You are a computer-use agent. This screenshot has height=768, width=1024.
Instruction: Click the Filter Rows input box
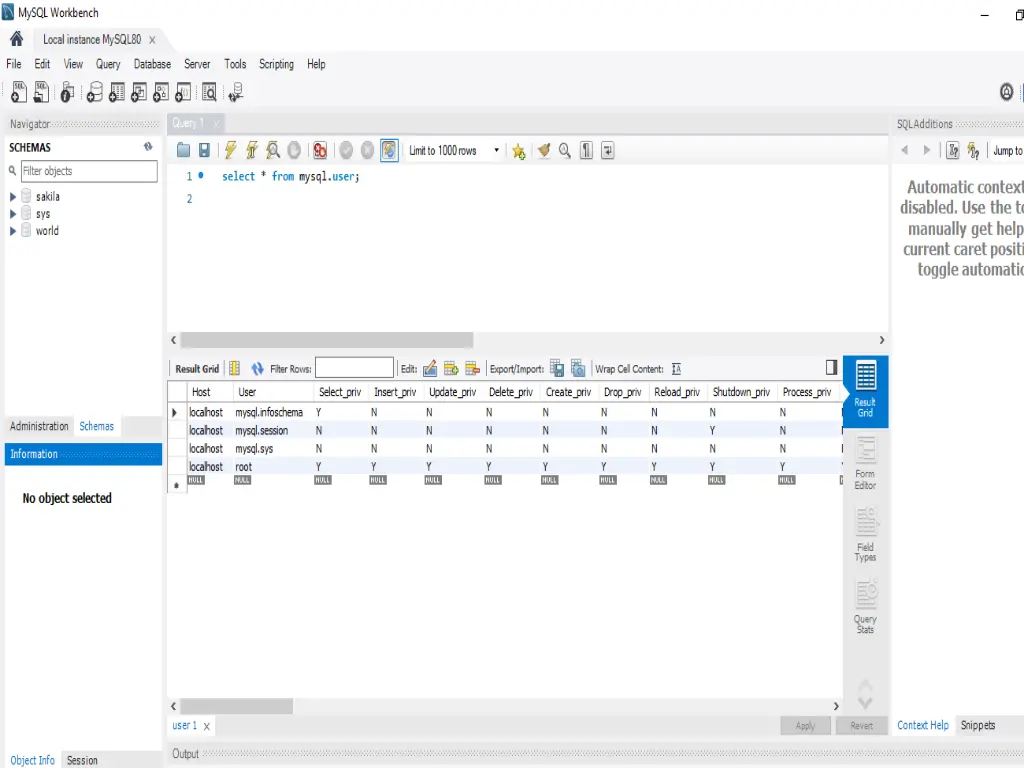coord(355,368)
